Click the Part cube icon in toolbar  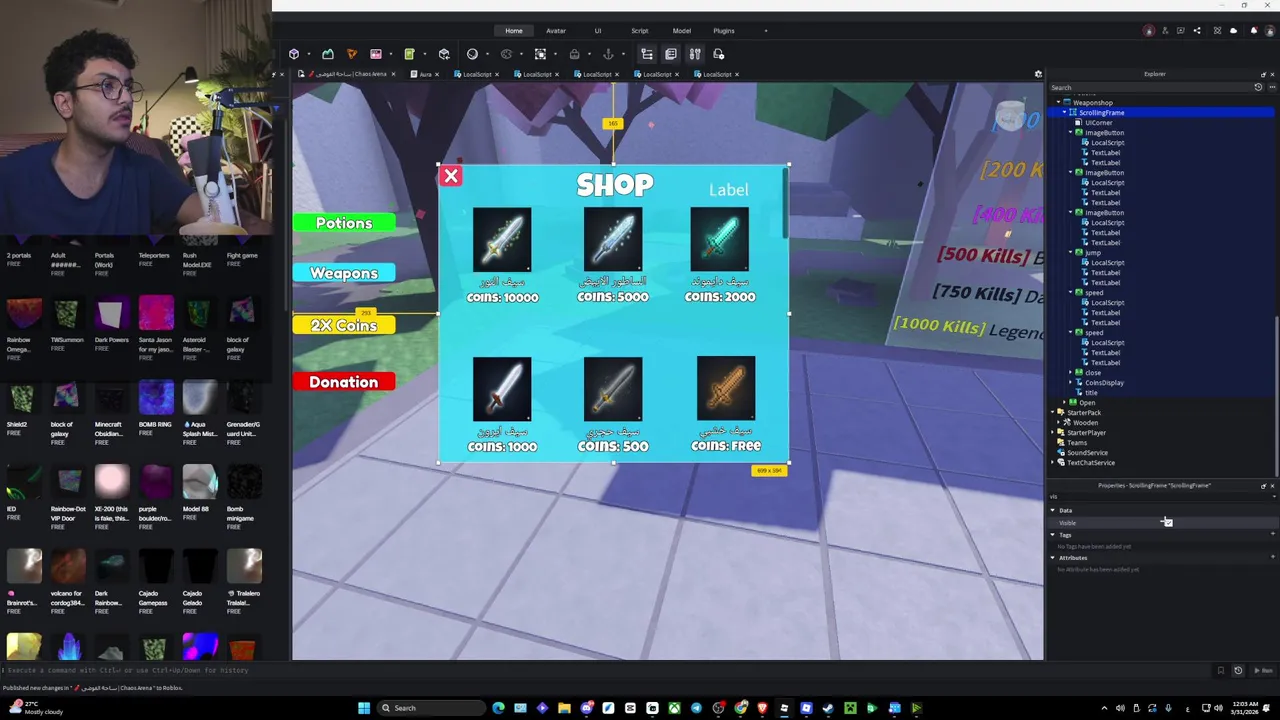coord(294,54)
